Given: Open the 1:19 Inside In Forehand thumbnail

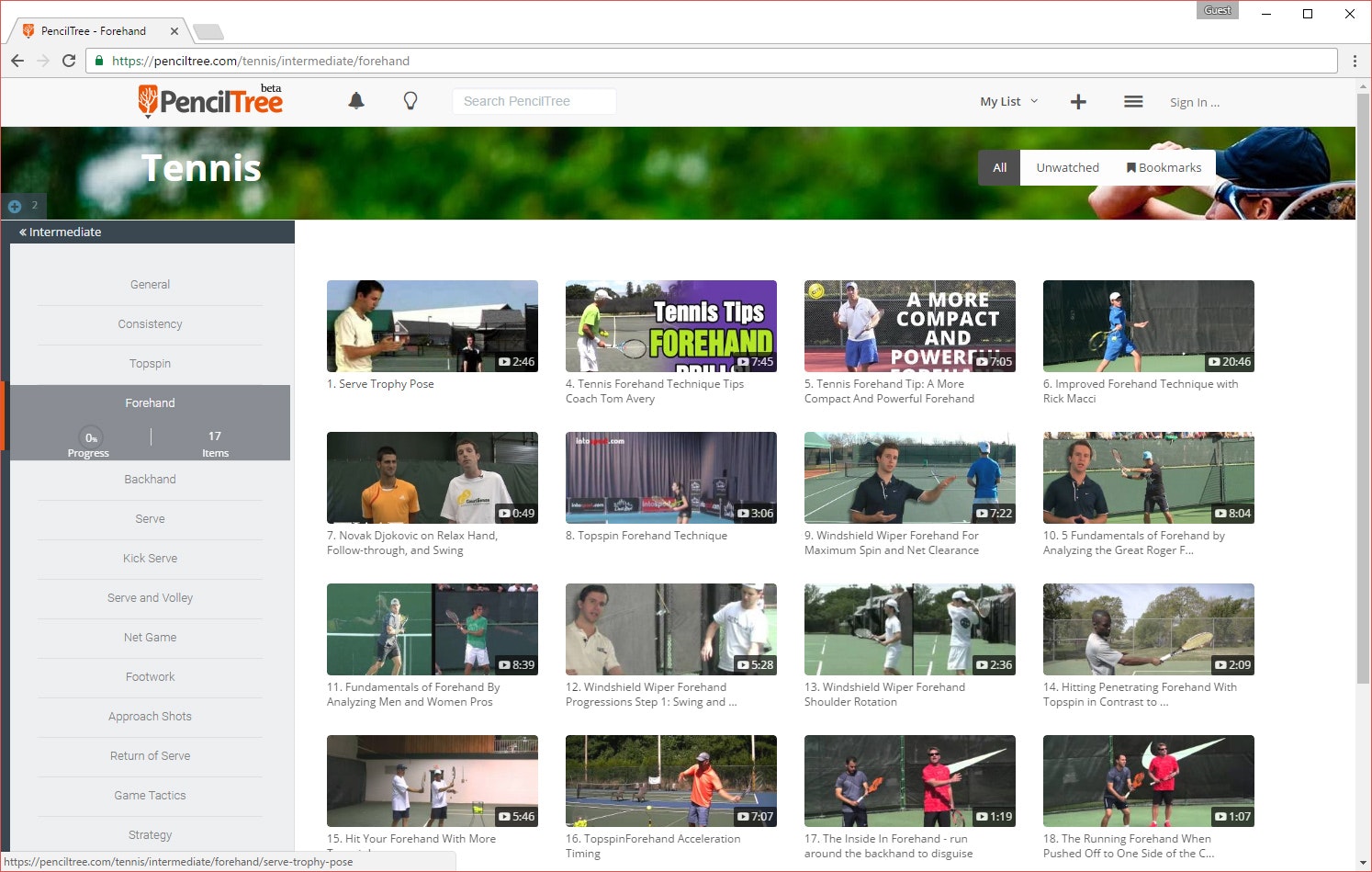Looking at the screenshot, I should [910, 781].
